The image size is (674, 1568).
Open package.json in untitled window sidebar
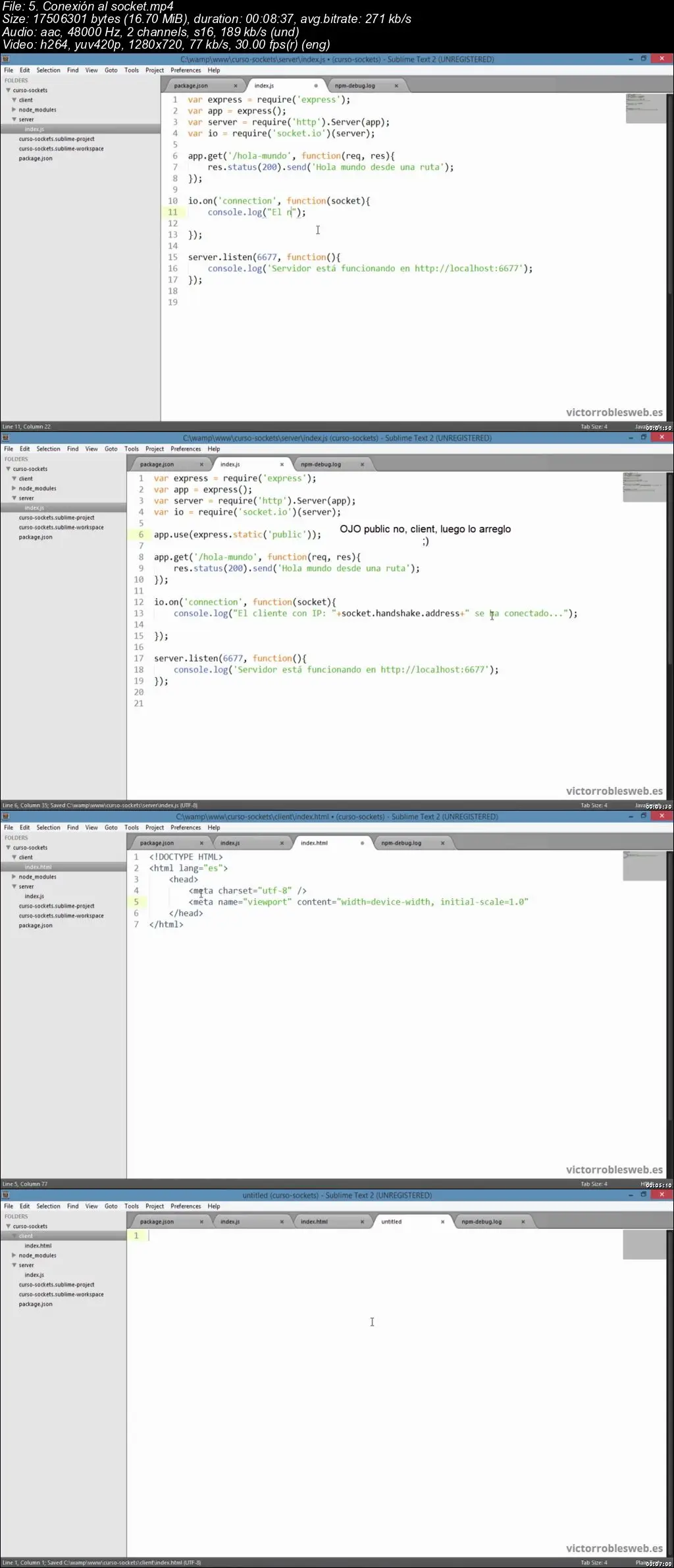pos(36,1305)
